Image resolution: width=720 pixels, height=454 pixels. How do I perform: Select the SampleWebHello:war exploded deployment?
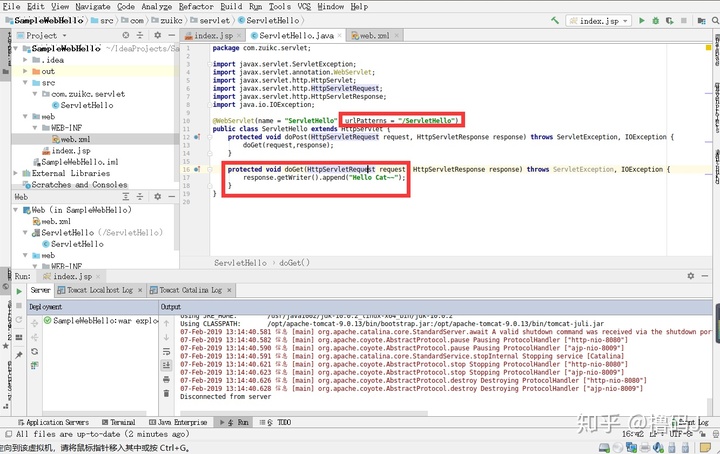101,320
